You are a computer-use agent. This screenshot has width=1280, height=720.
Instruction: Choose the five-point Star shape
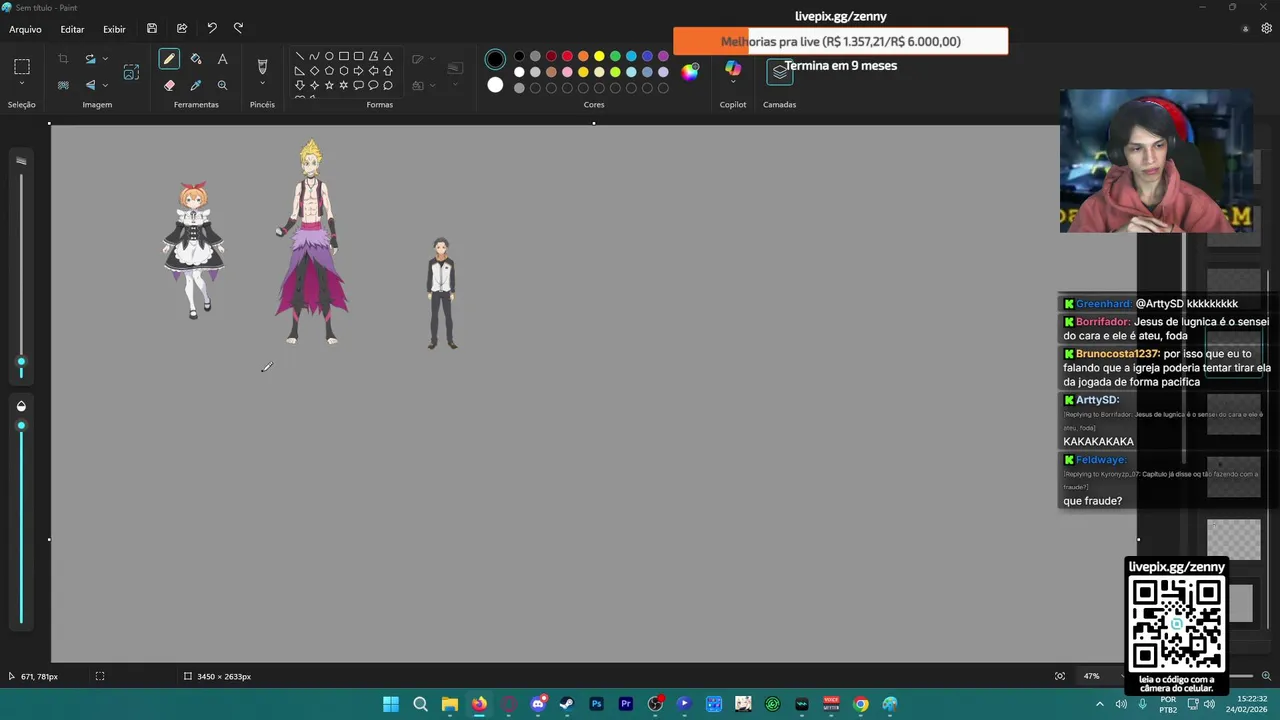pos(329,85)
